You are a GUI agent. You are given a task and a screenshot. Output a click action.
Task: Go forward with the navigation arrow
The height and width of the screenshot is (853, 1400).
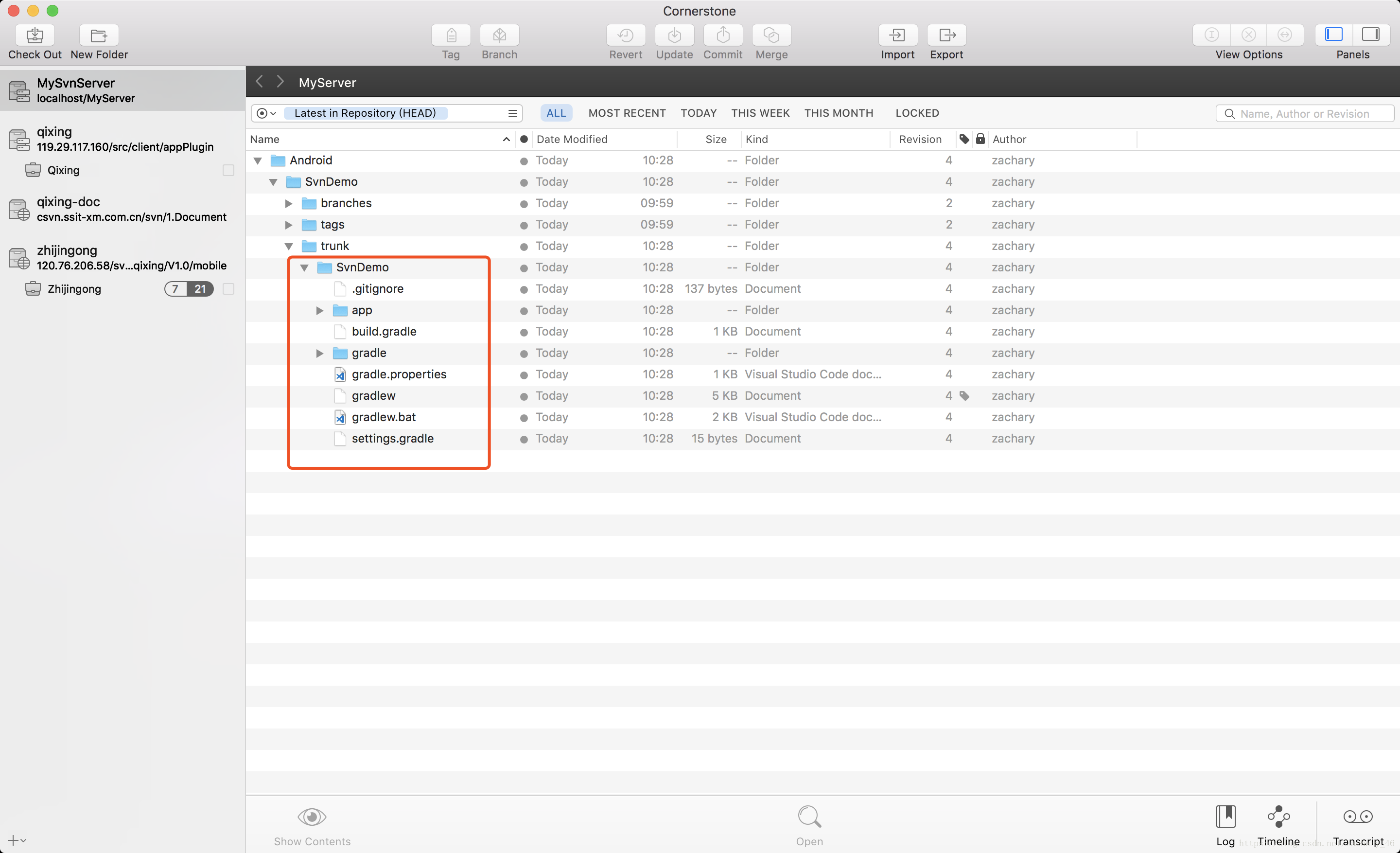pos(280,82)
